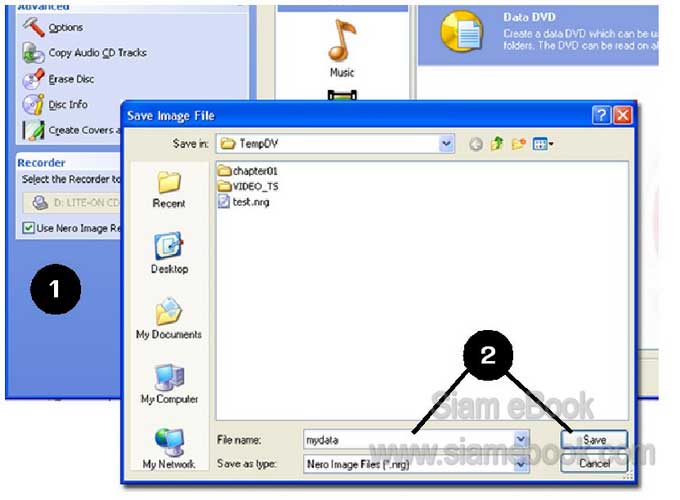Click the Options text link
The image size is (680, 500).
pos(65,27)
